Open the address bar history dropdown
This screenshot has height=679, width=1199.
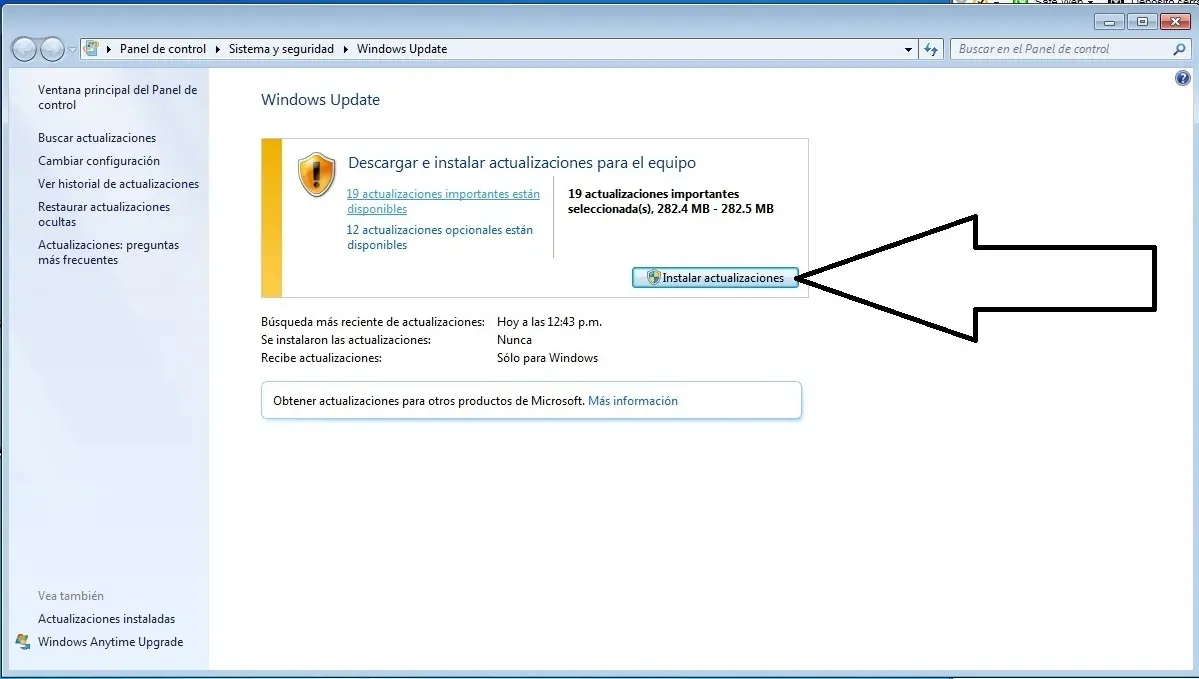[x=908, y=49]
